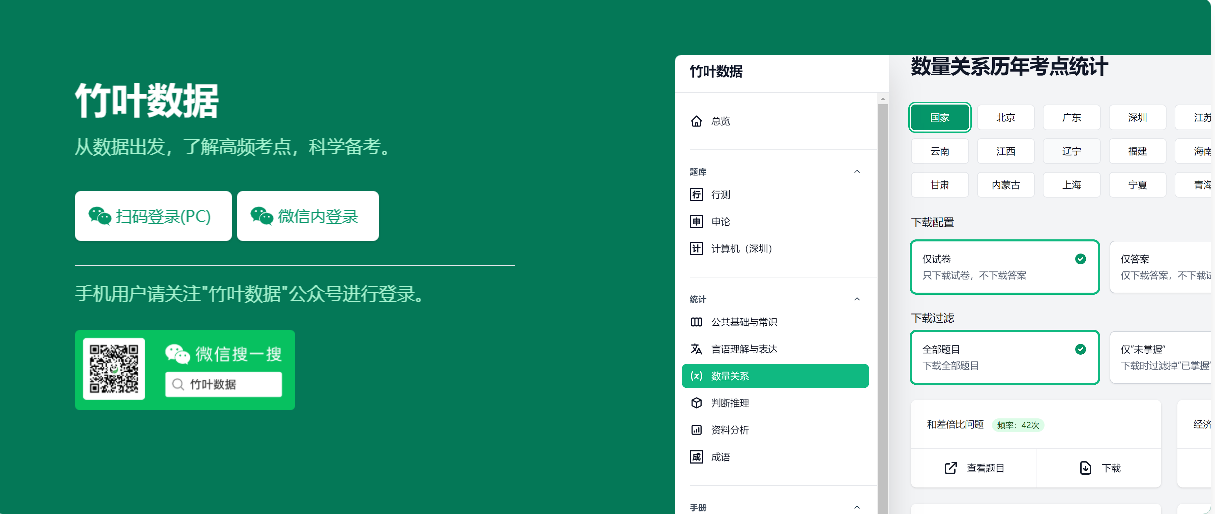Open the 行测 menu item
This screenshot has height=514, width=1215.
coord(775,194)
